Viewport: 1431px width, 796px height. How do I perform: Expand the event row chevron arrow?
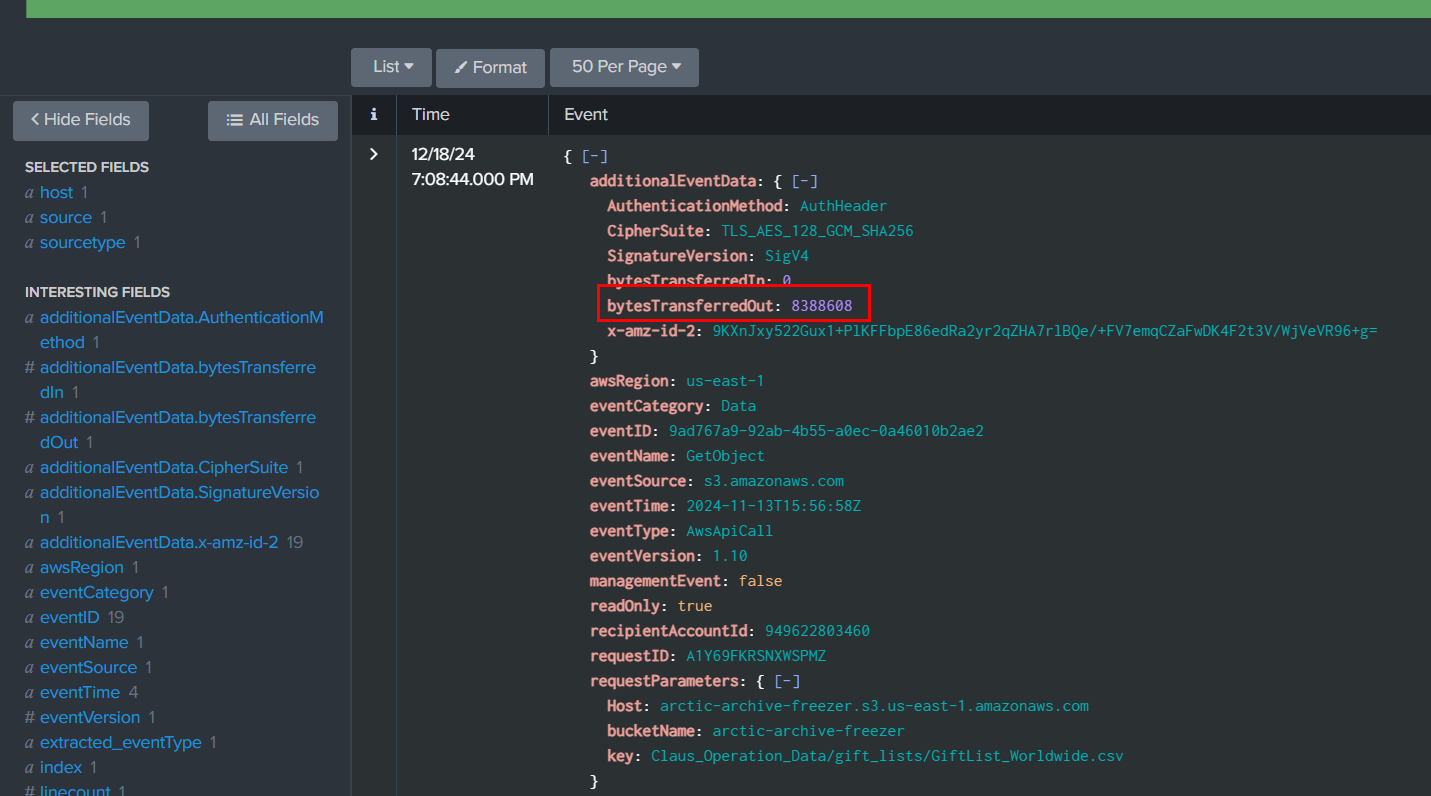pyautogui.click(x=374, y=154)
